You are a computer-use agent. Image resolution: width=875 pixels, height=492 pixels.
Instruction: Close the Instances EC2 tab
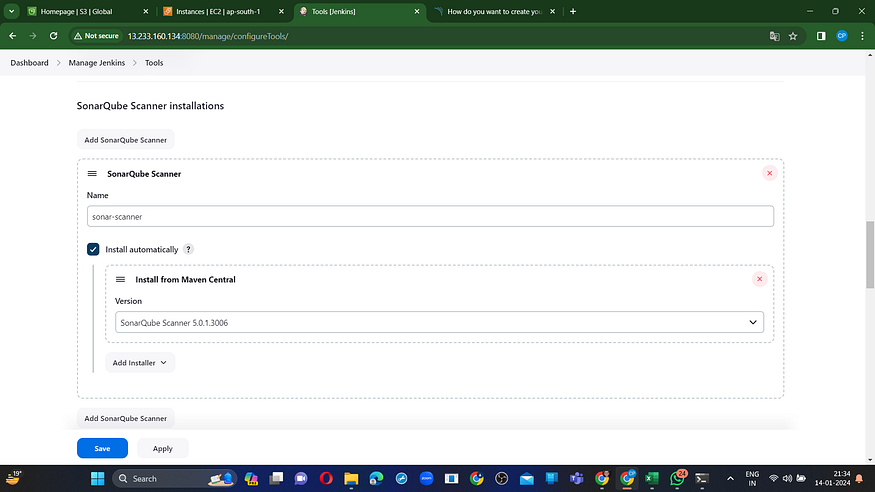pyautogui.click(x=281, y=11)
